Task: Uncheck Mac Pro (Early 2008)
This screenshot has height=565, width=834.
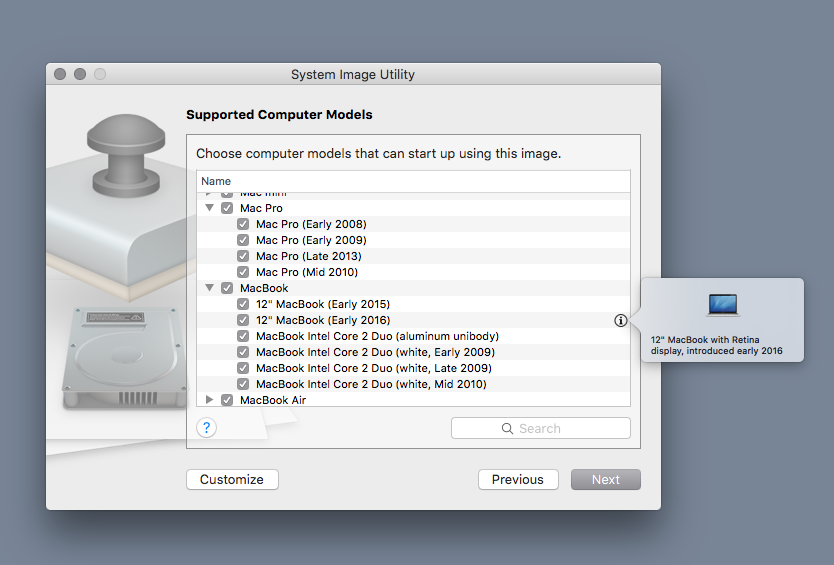Action: pos(243,224)
